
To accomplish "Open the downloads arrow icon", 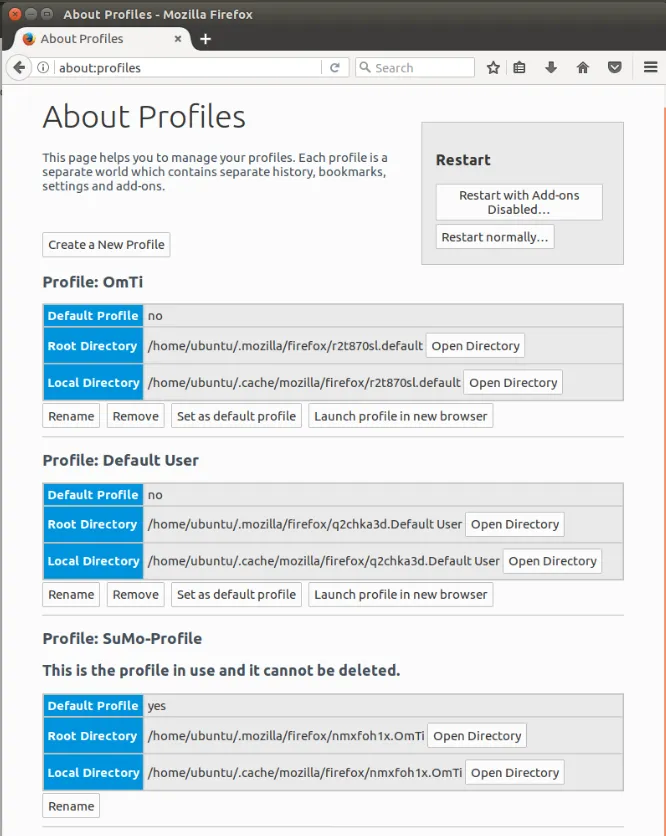I will [551, 67].
